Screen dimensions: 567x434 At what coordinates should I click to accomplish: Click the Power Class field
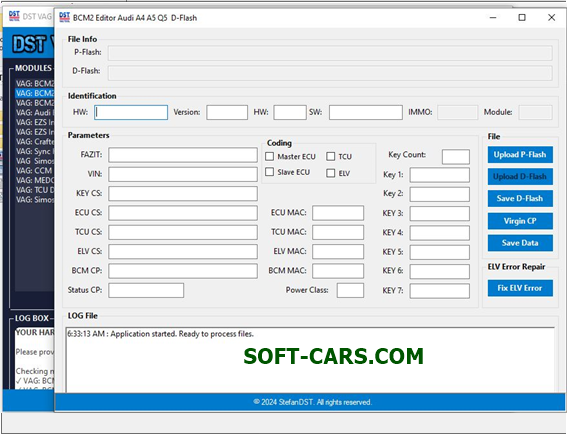pos(350,290)
